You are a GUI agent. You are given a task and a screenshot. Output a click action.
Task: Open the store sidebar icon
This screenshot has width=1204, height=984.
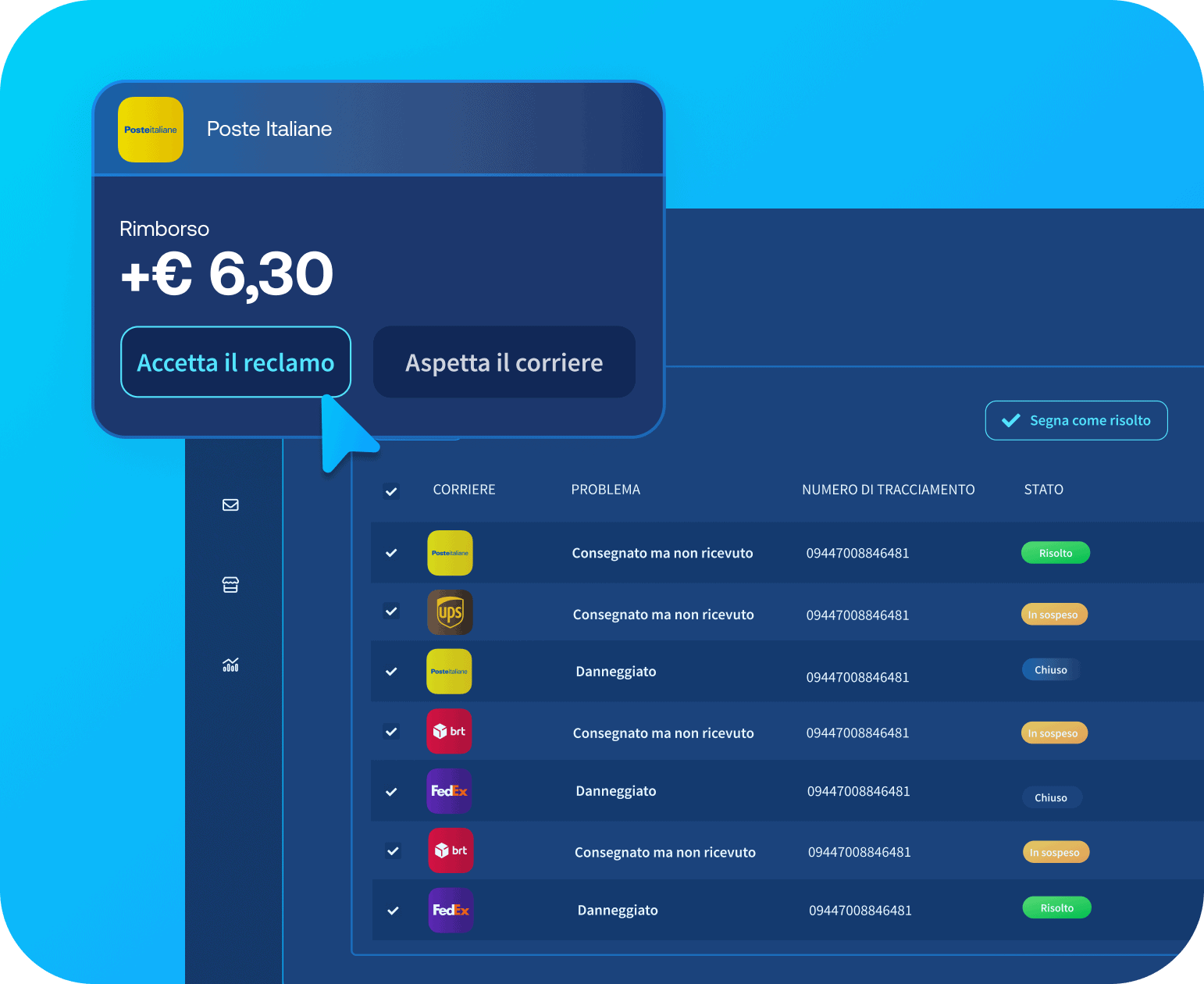(x=230, y=585)
